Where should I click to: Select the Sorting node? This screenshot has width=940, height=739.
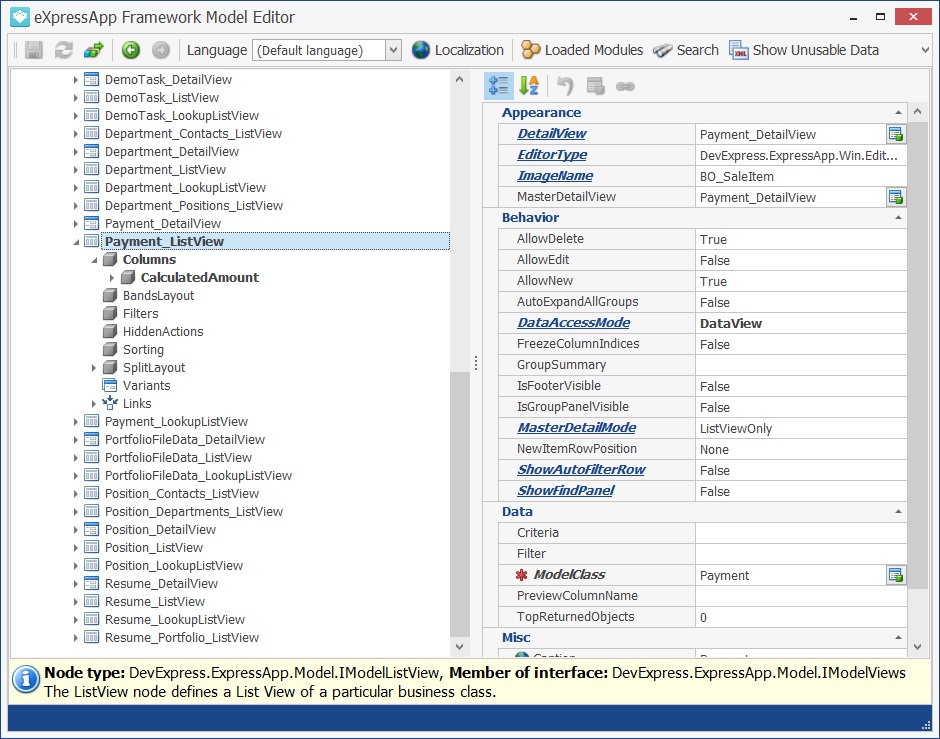[x=143, y=349]
